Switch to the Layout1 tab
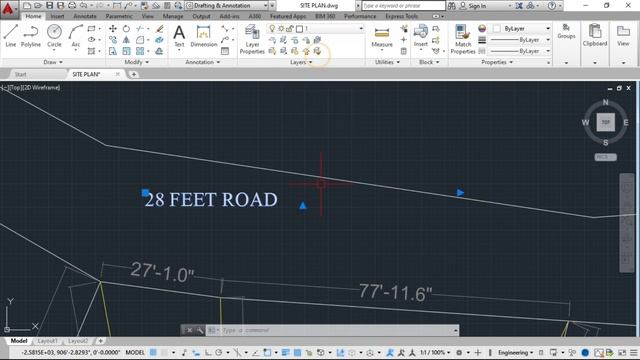 47,341
